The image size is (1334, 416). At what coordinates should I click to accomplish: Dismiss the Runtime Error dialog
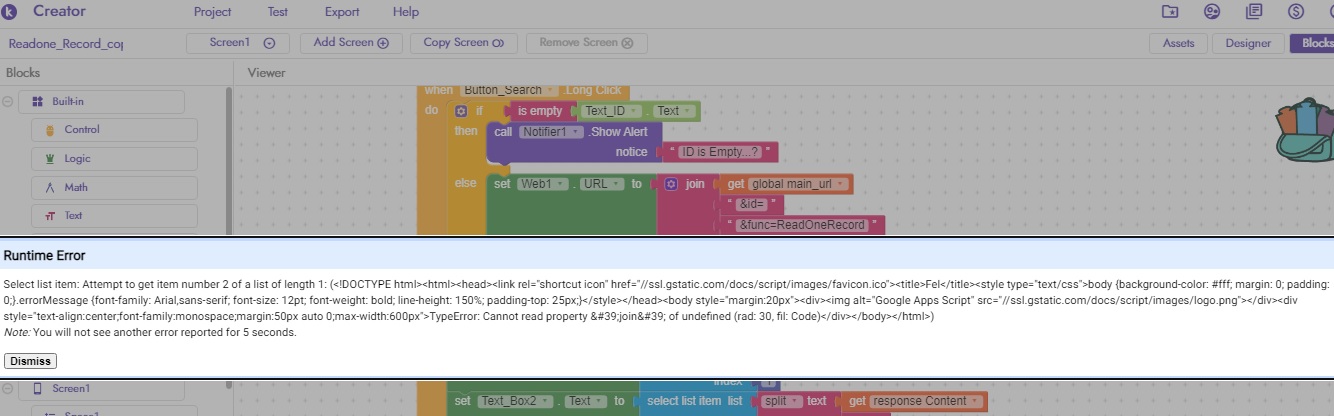click(x=30, y=361)
